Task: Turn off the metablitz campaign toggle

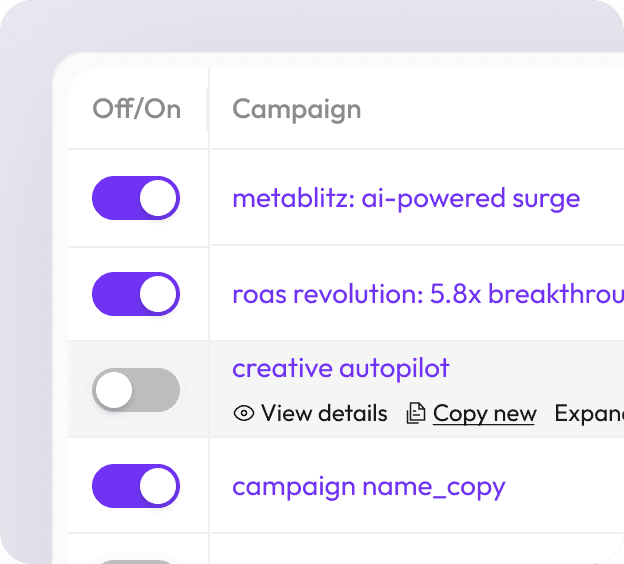Action: click(136, 198)
